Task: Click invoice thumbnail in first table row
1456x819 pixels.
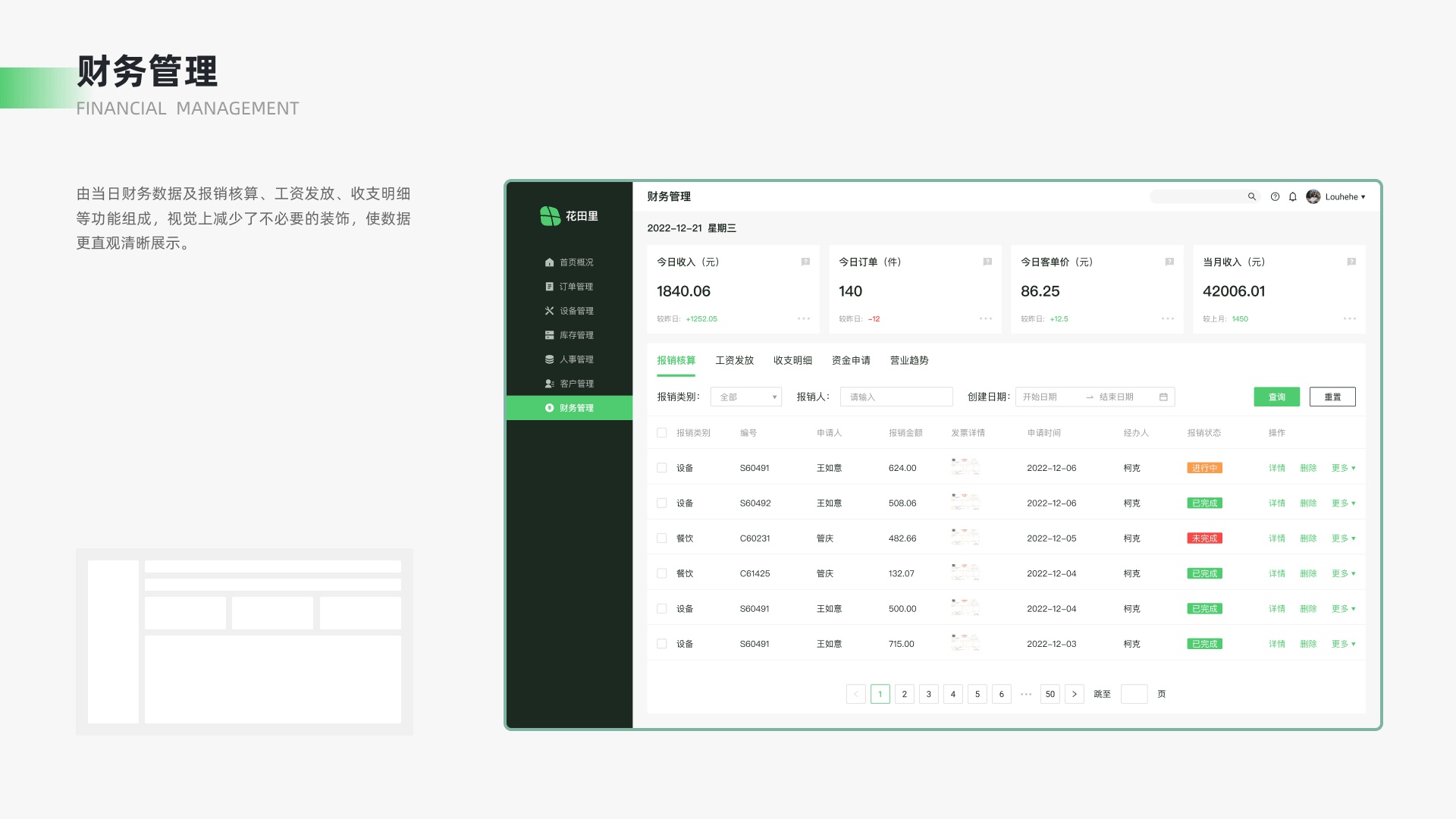Action: click(965, 467)
